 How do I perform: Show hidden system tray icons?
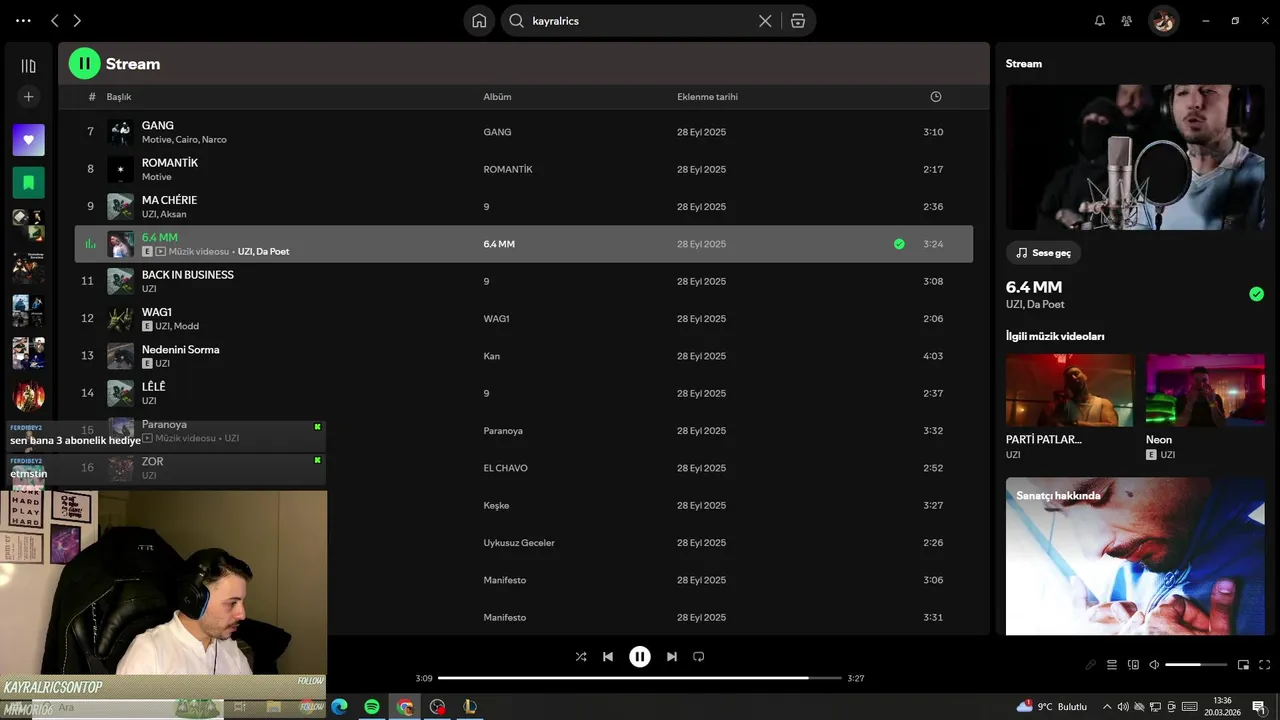pyautogui.click(x=1107, y=707)
